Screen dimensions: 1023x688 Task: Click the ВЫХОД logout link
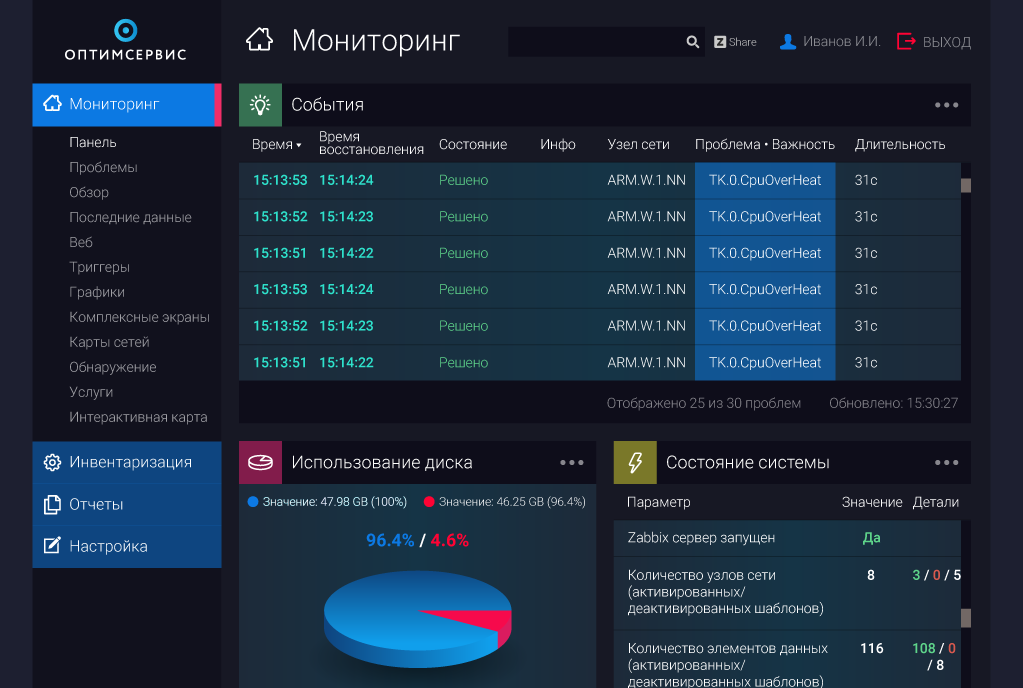(x=947, y=42)
